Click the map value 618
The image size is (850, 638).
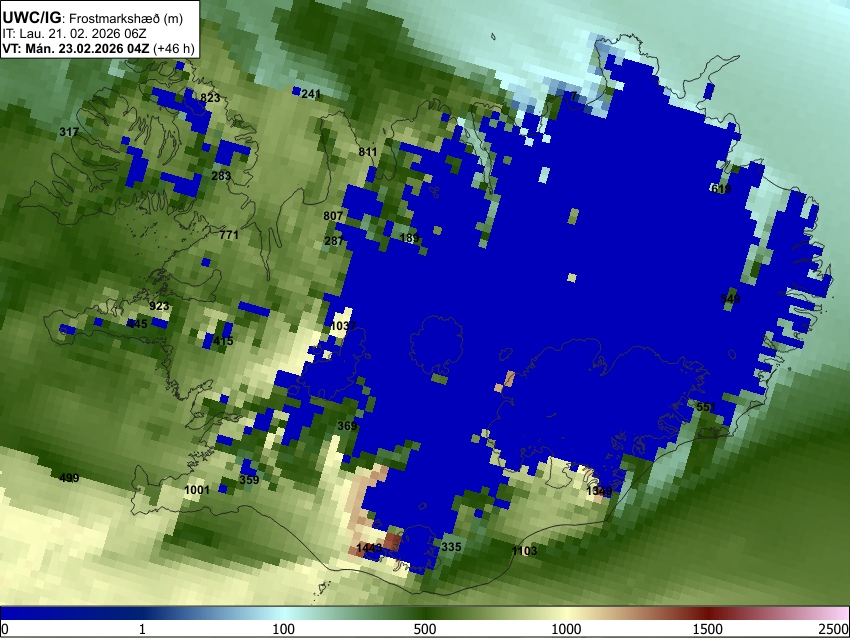pos(721,189)
